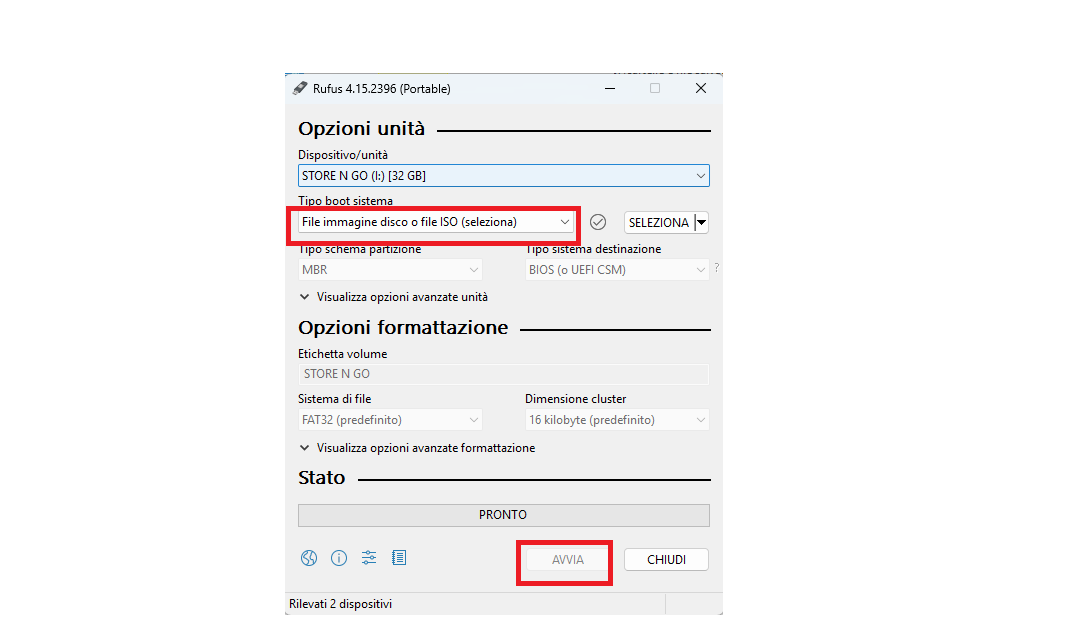
Task: Open the FAT32 file system dropdown
Action: (x=390, y=420)
